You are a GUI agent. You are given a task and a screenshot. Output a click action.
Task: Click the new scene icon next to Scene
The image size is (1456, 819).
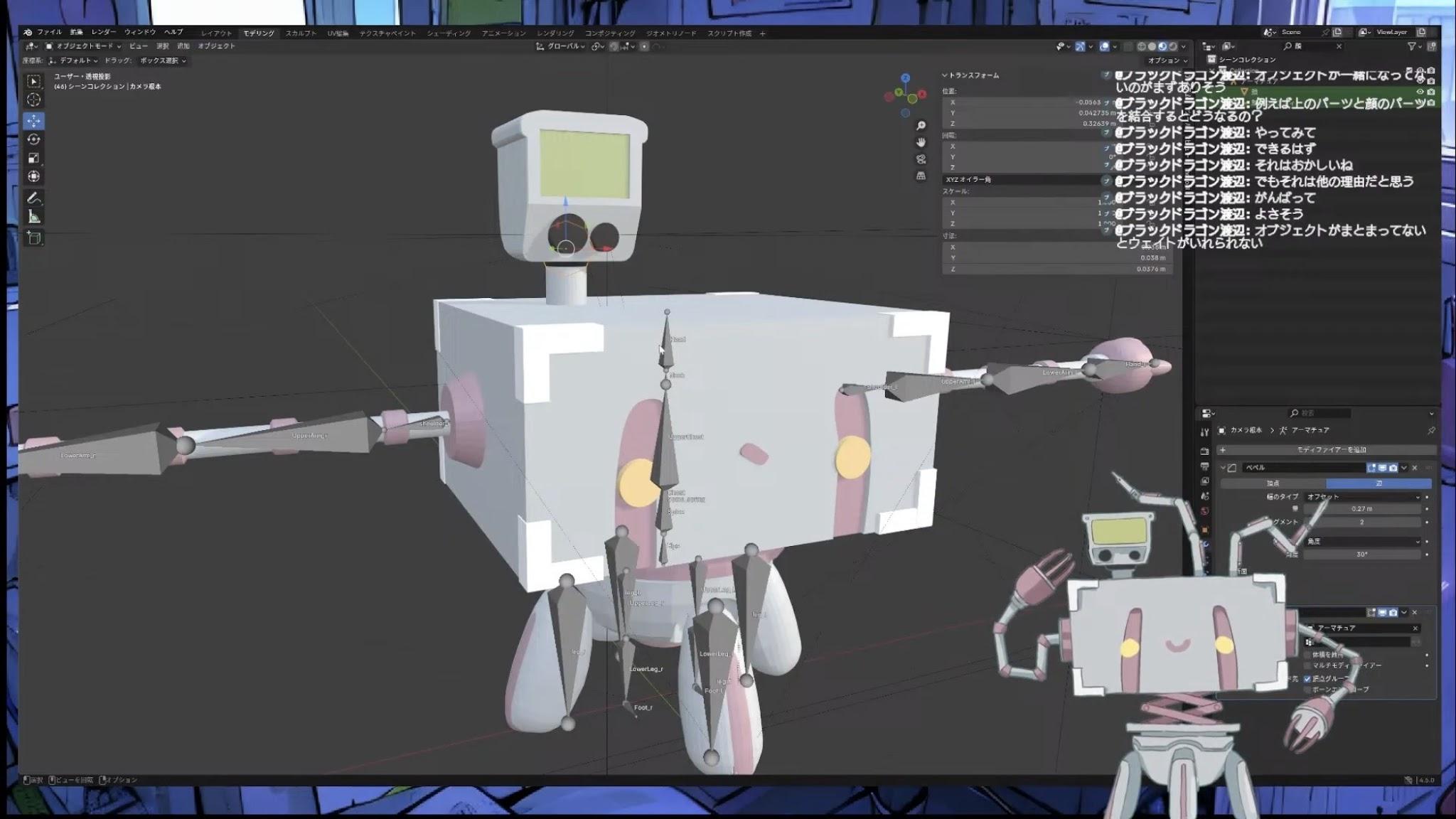pos(1337,32)
